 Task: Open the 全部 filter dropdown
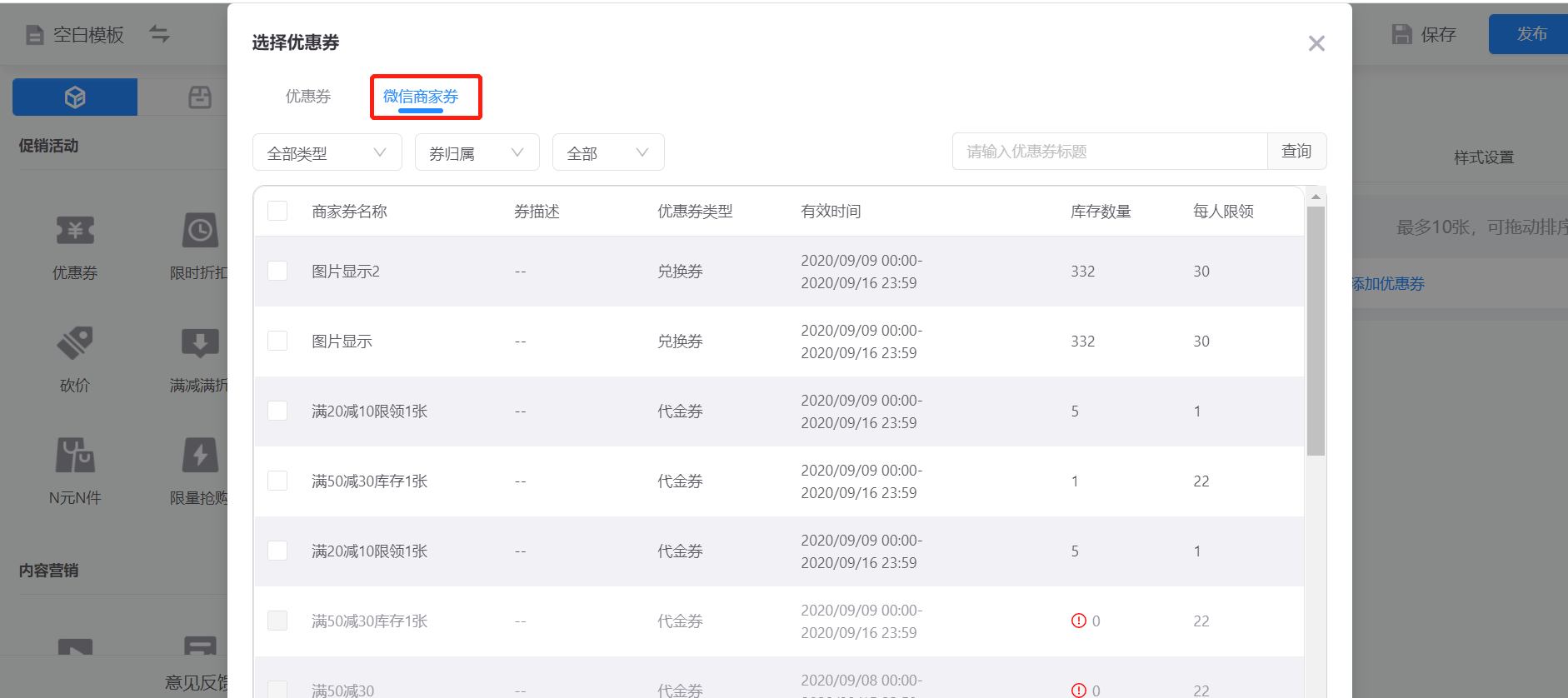coord(608,152)
